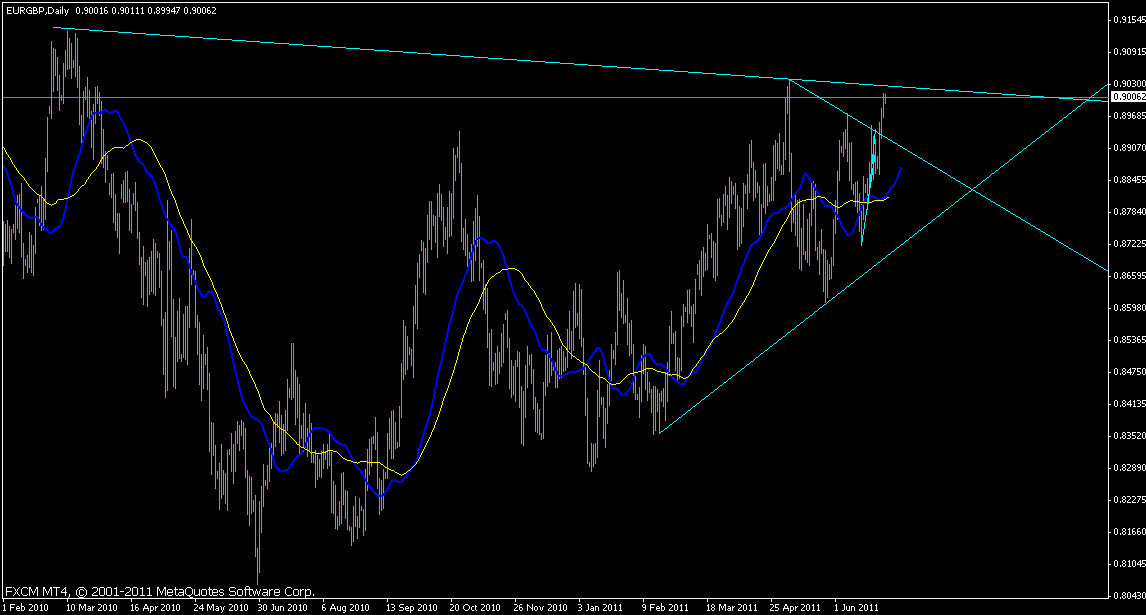Click the EURGBP,Daily chart title label
The image size is (1146, 615).
pos(33,8)
